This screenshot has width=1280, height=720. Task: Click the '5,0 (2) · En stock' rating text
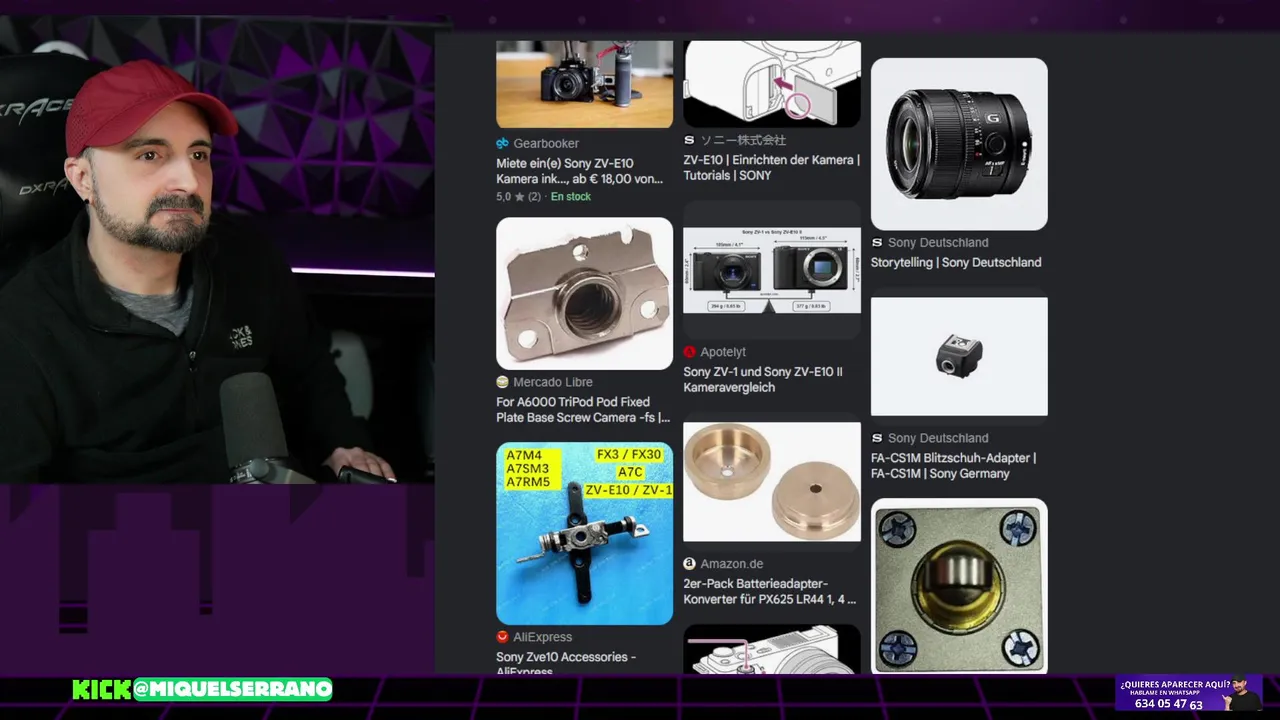tap(543, 197)
